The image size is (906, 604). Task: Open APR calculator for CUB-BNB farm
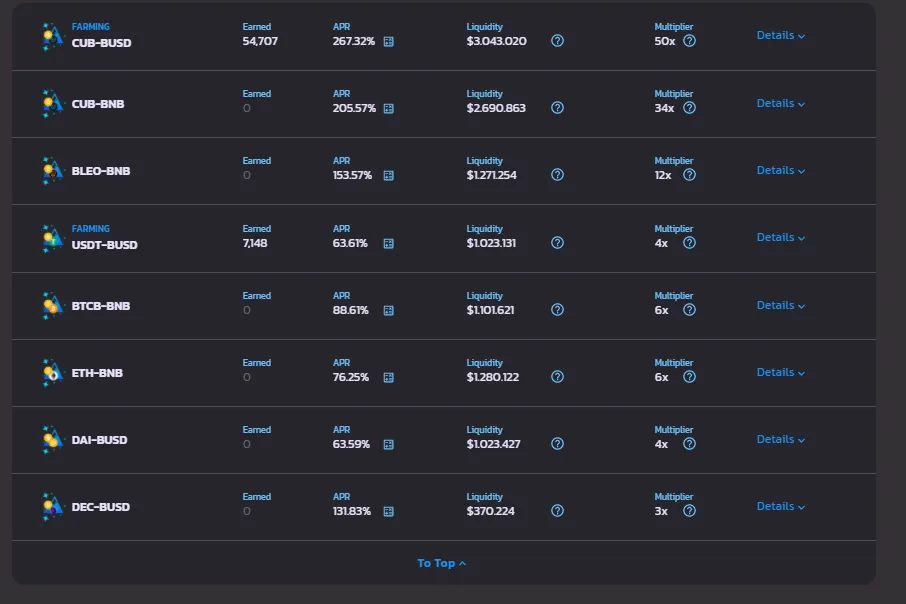click(389, 109)
